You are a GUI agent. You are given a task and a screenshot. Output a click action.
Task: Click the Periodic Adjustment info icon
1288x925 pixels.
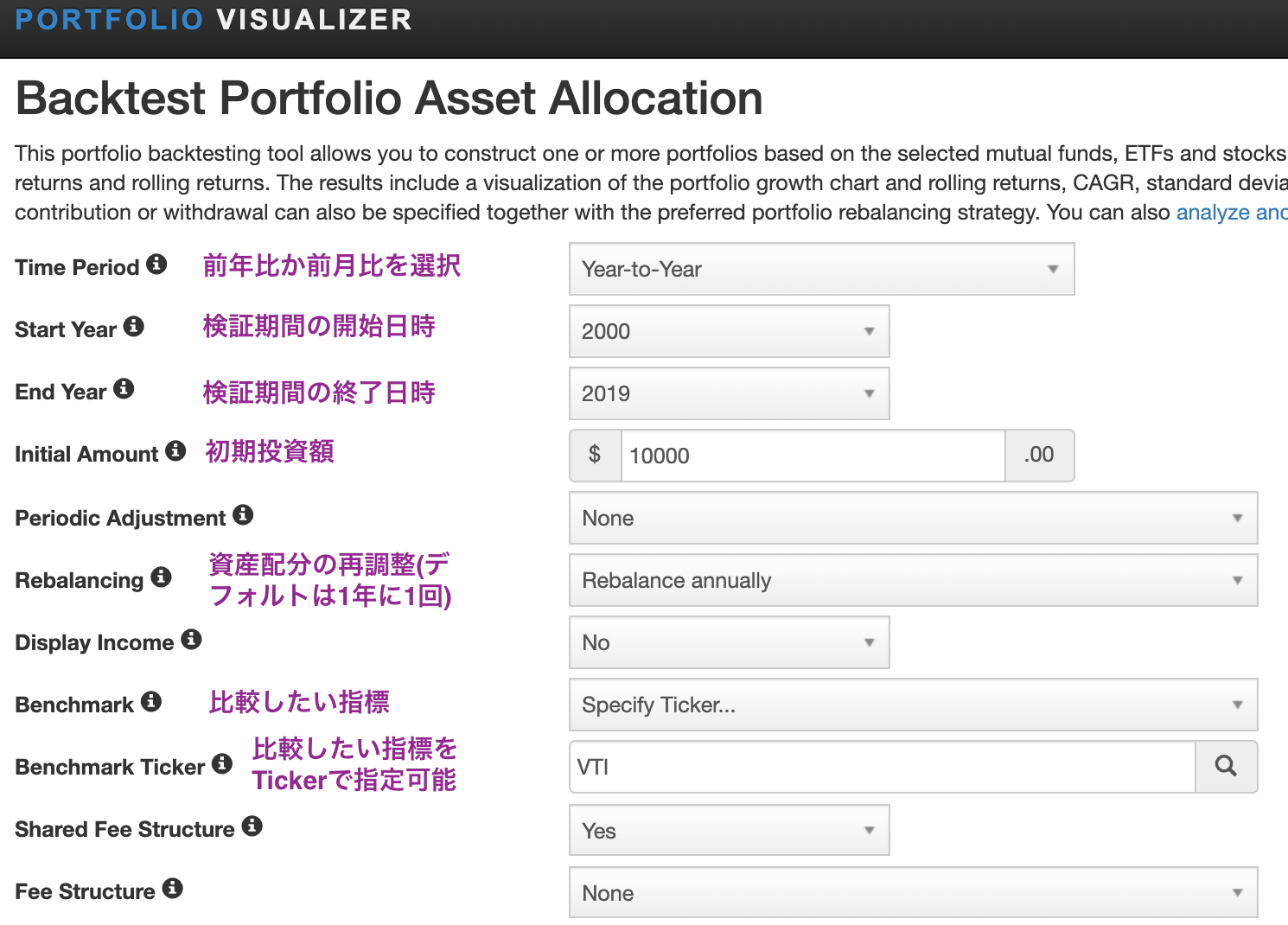[243, 515]
